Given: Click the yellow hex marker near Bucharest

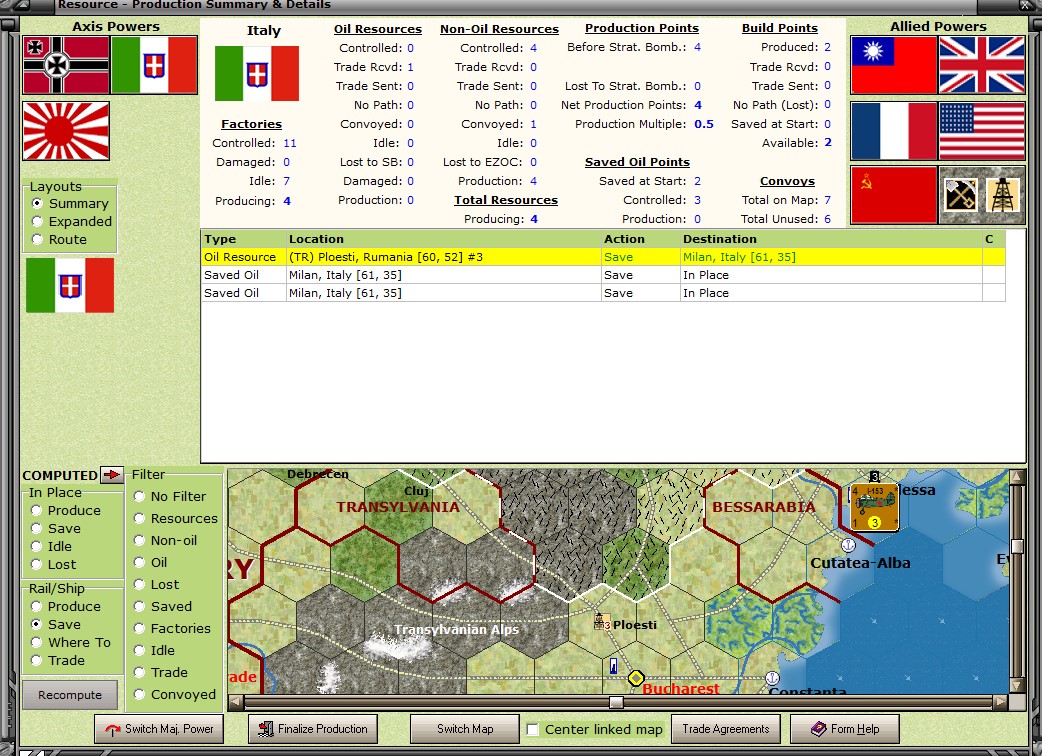Looking at the screenshot, I should (636, 678).
